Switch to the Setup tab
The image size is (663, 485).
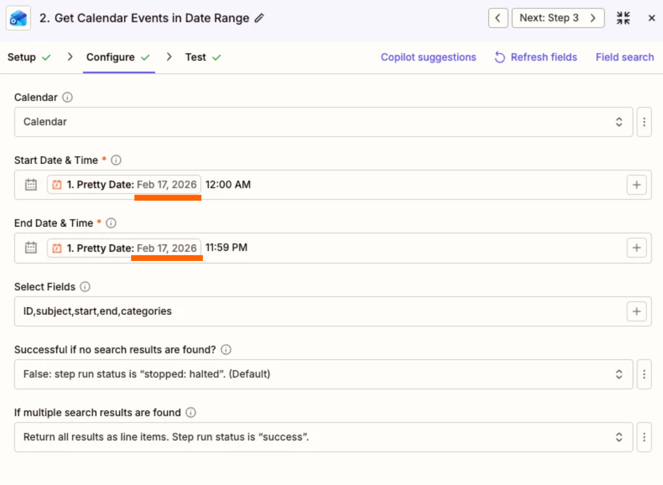pos(22,57)
